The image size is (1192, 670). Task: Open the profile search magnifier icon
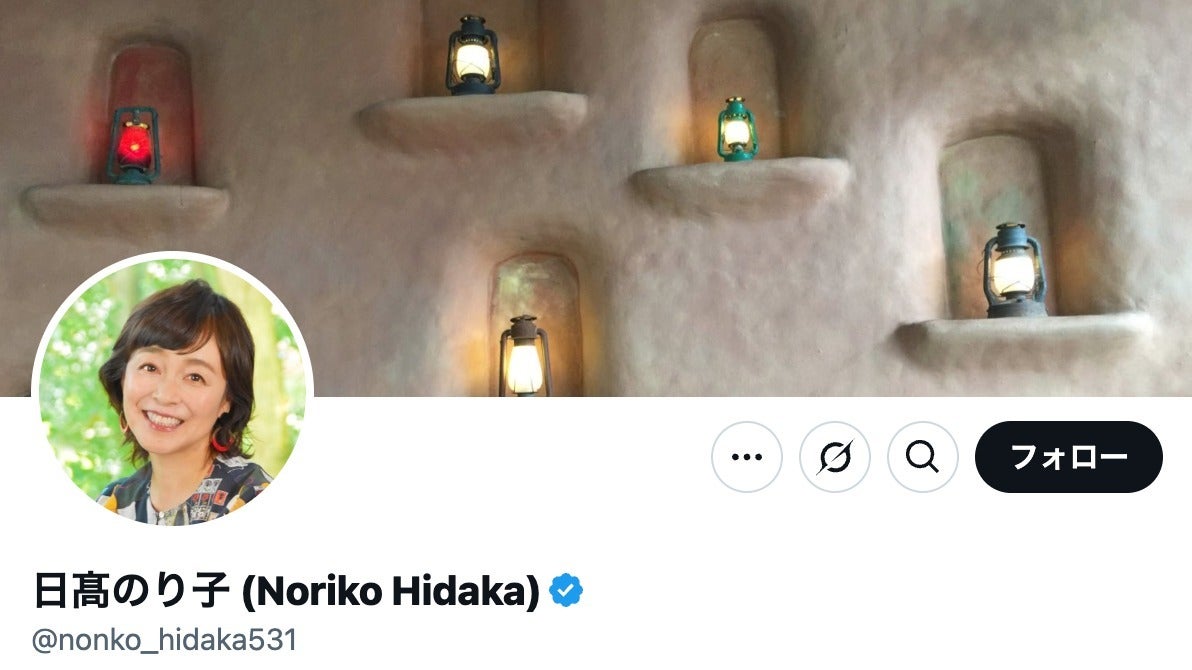923,457
